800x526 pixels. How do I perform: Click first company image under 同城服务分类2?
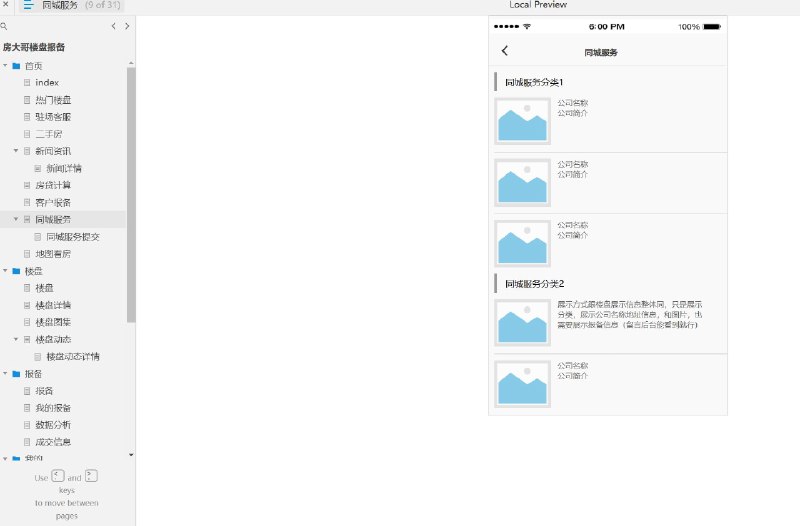522,322
